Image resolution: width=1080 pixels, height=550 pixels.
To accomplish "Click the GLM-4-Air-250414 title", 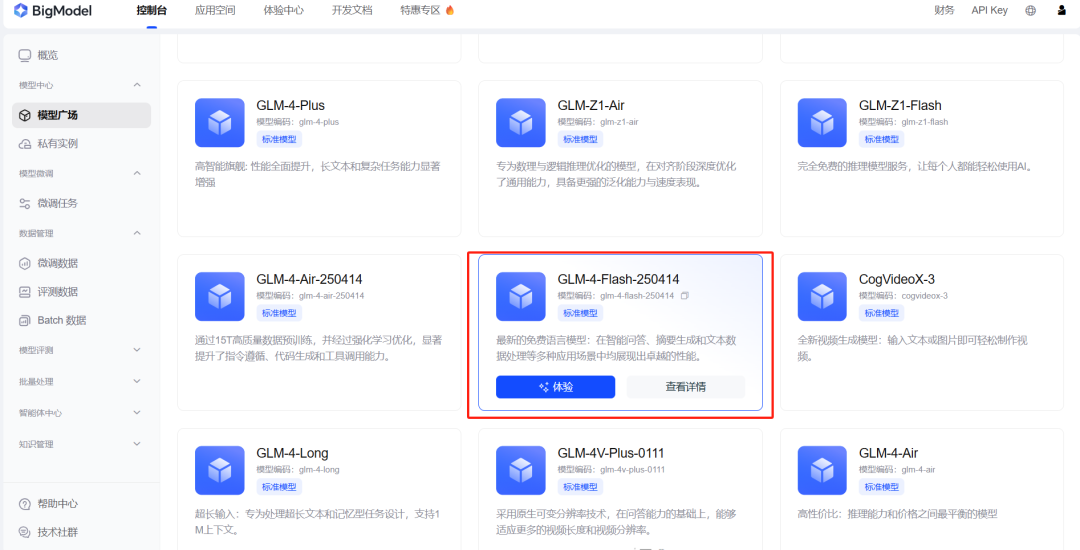I will (x=309, y=279).
